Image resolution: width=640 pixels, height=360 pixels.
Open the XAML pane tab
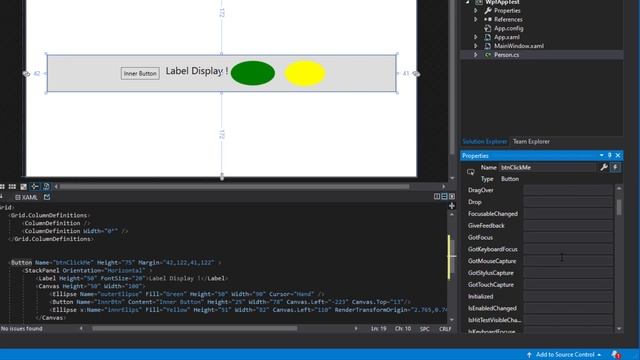pos(26,197)
